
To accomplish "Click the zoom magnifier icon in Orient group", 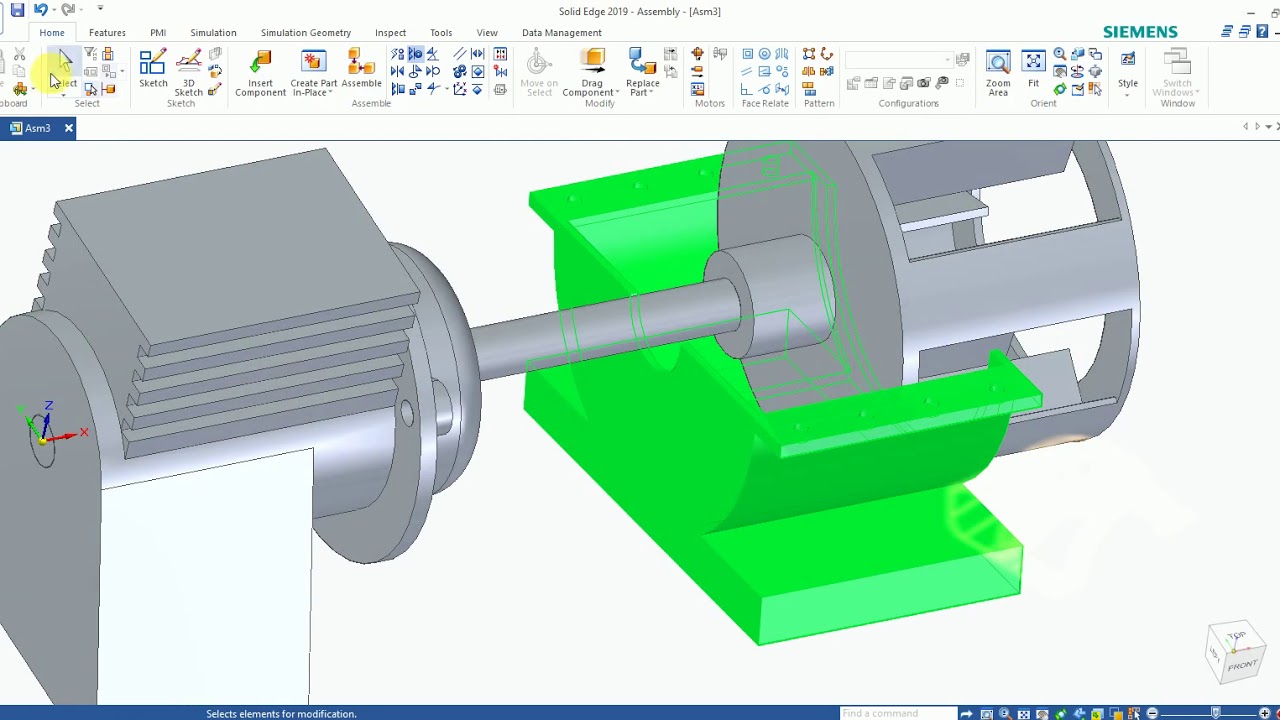I will click(x=1059, y=54).
